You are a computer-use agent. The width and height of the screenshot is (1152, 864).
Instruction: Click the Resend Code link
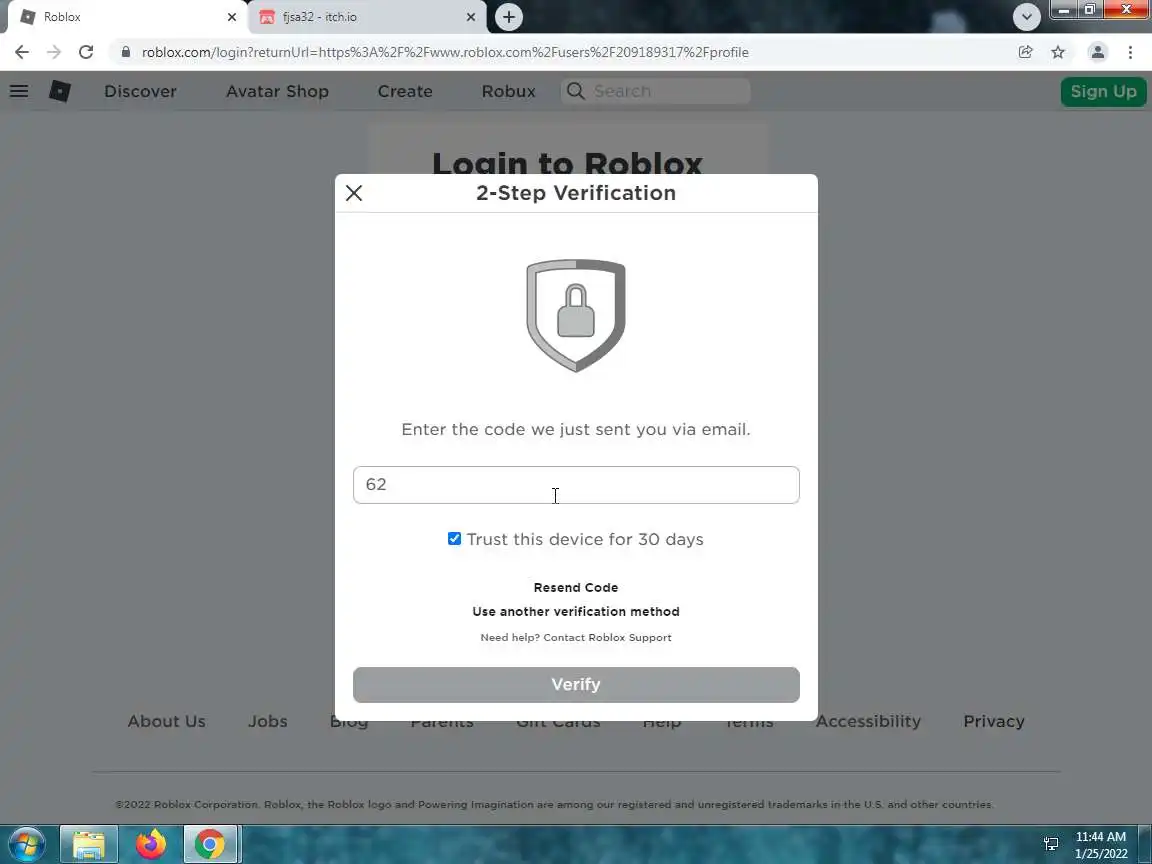[x=576, y=587]
